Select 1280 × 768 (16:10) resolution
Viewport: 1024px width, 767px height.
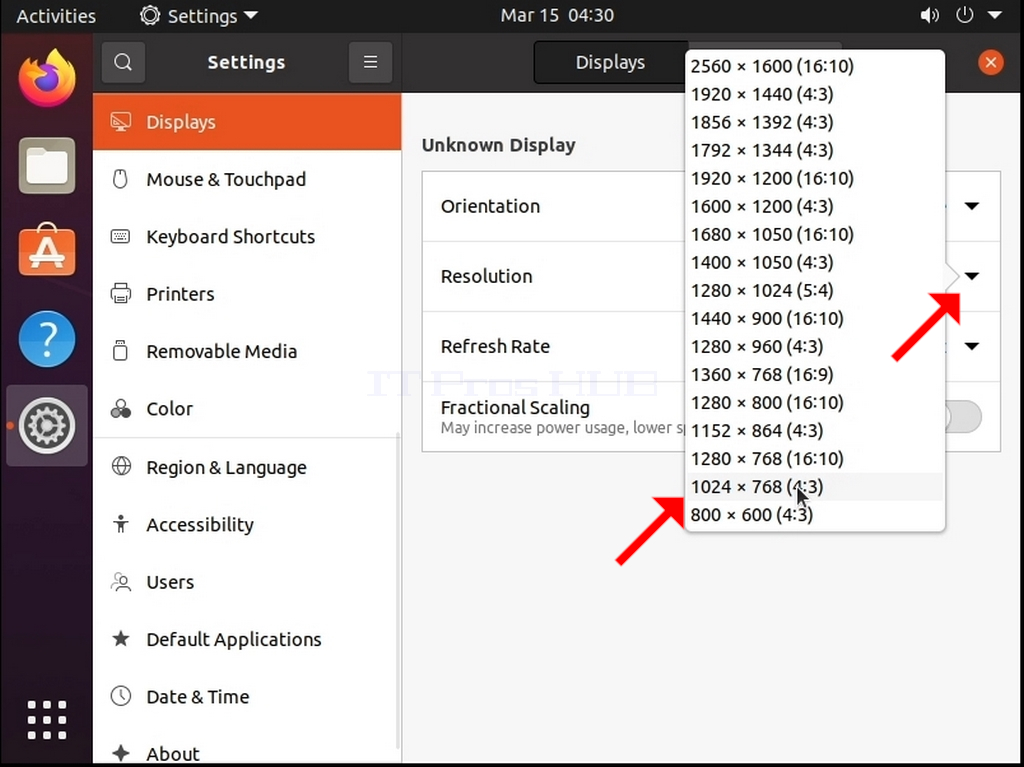[x=814, y=459]
